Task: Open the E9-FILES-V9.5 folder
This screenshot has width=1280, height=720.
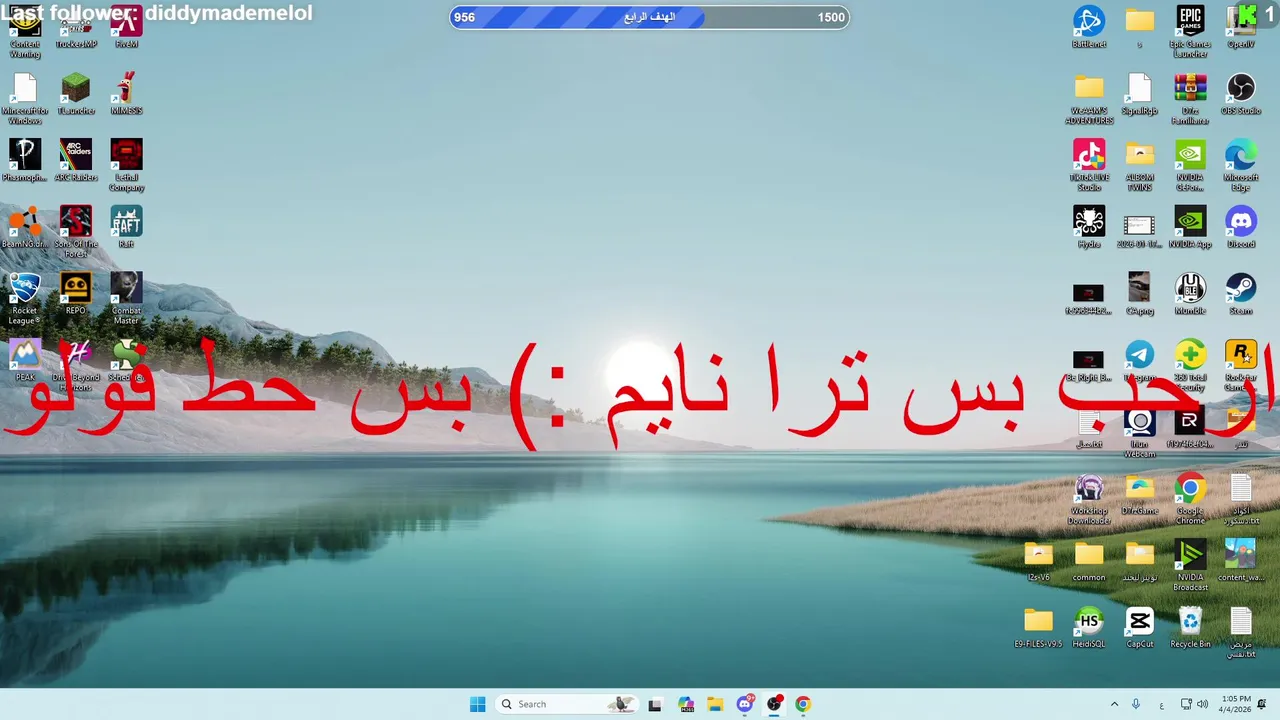Action: pos(1038,628)
